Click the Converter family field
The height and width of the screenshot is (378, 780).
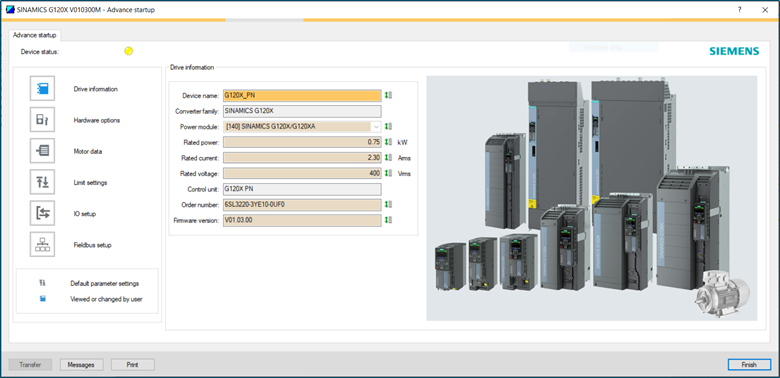[x=302, y=111]
